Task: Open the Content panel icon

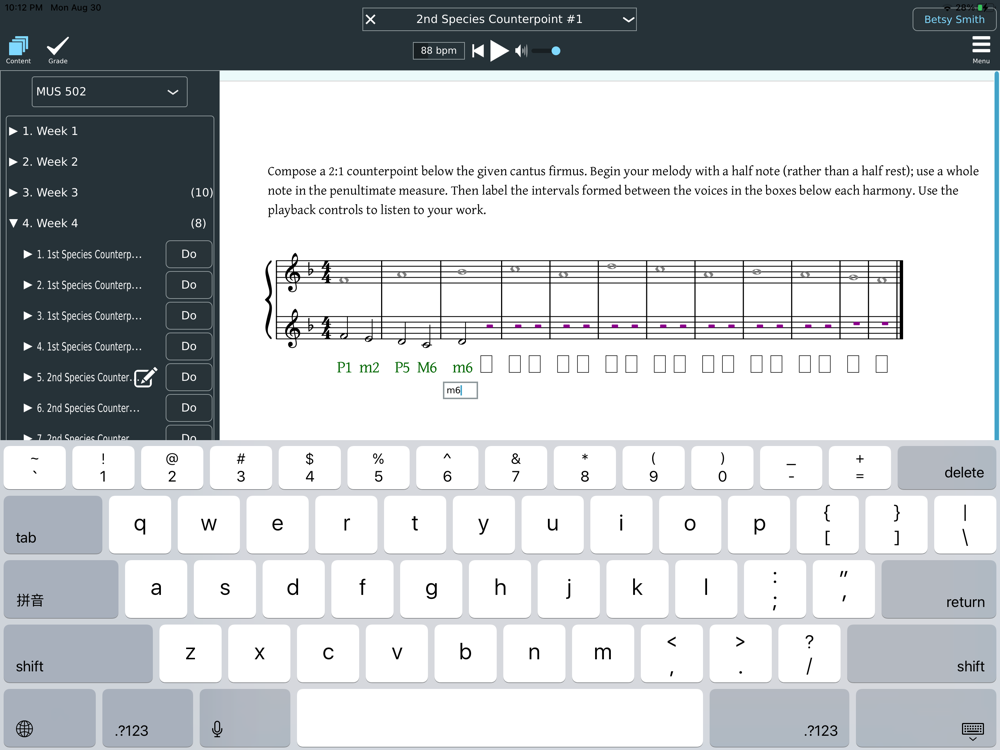Action: point(18,50)
